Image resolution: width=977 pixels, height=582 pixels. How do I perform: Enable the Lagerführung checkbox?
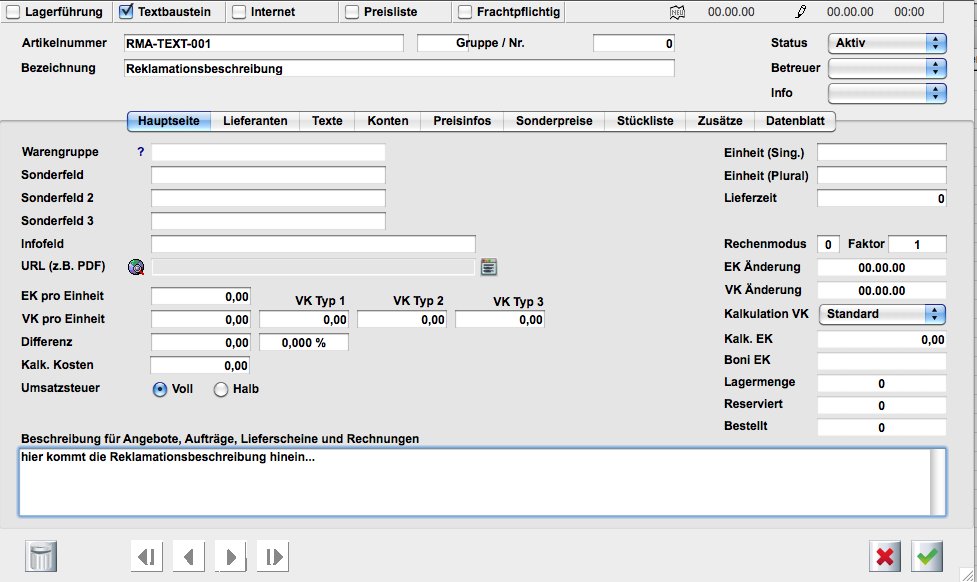pos(14,12)
